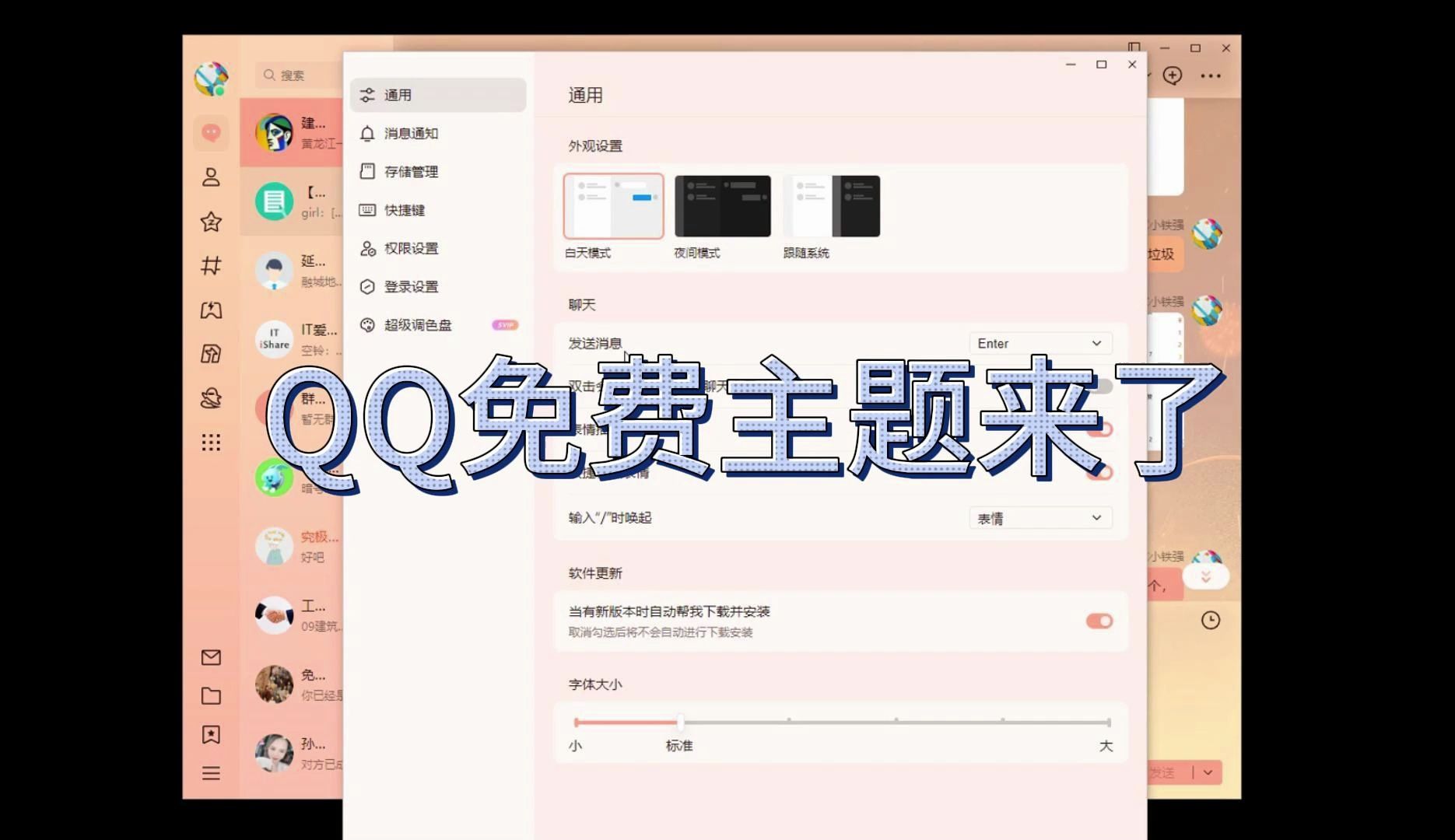Open the 权限设置 settings tab
This screenshot has height=840, width=1455.
(438, 248)
